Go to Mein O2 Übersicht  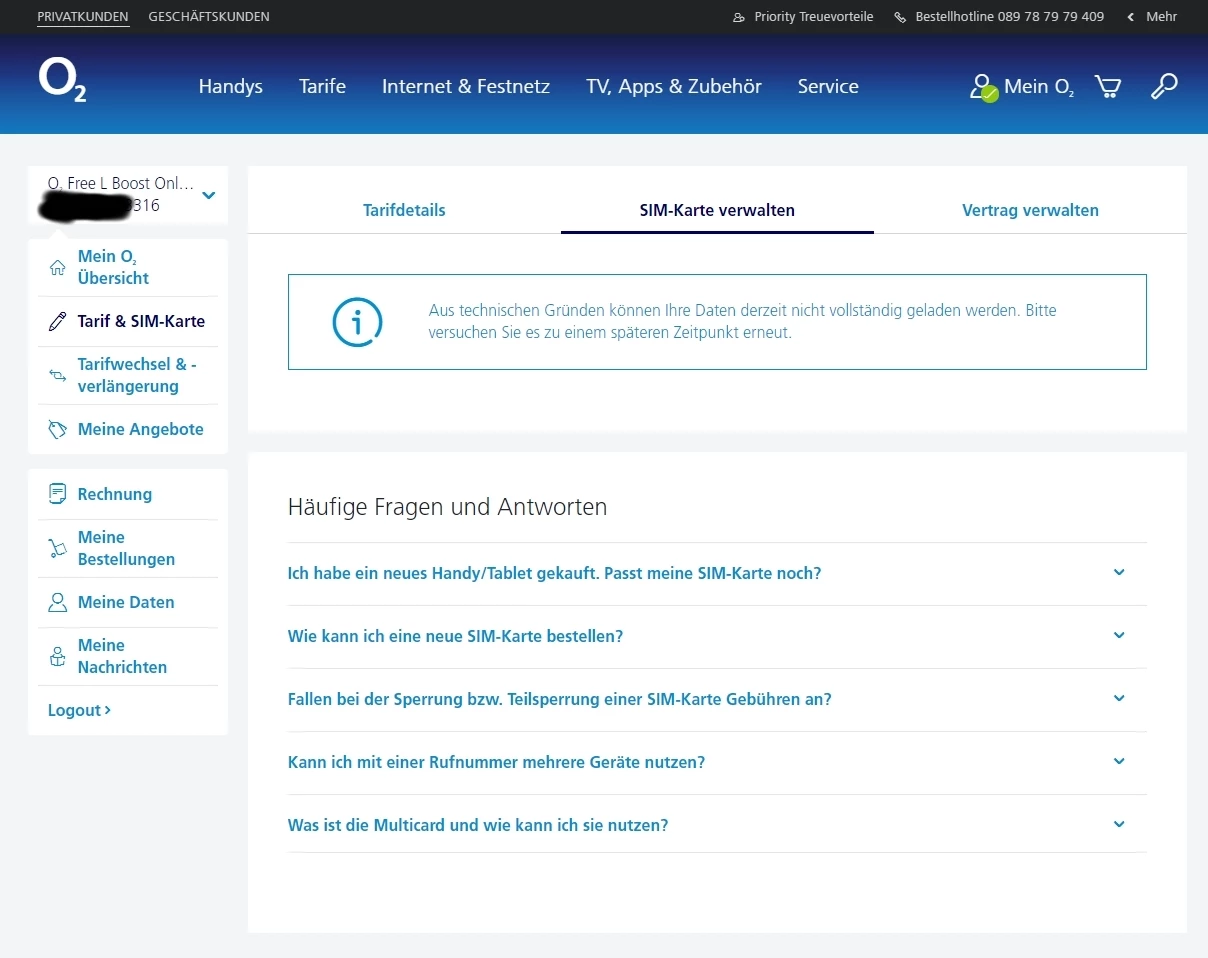[113, 267]
